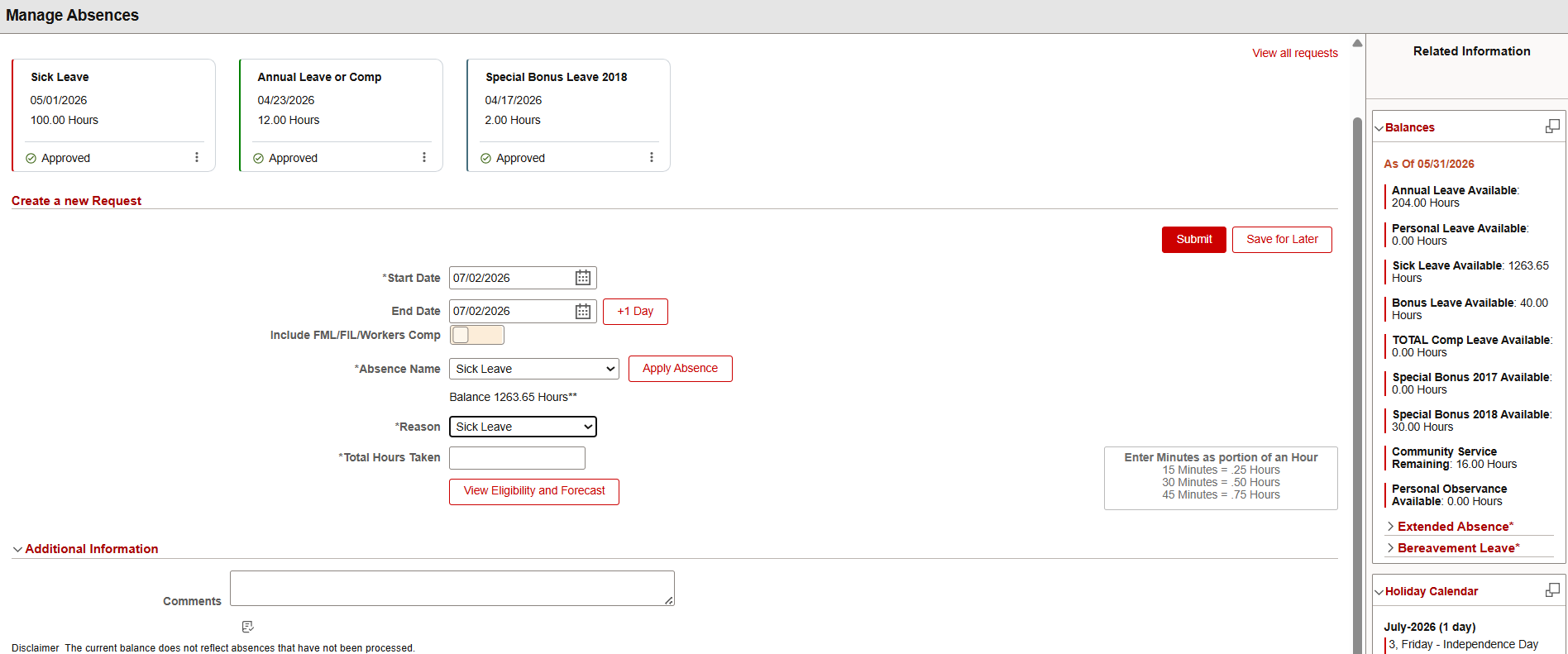Click 'Annual Leave Available' balance entry
This screenshot has height=654, width=1568.
(x=1456, y=197)
